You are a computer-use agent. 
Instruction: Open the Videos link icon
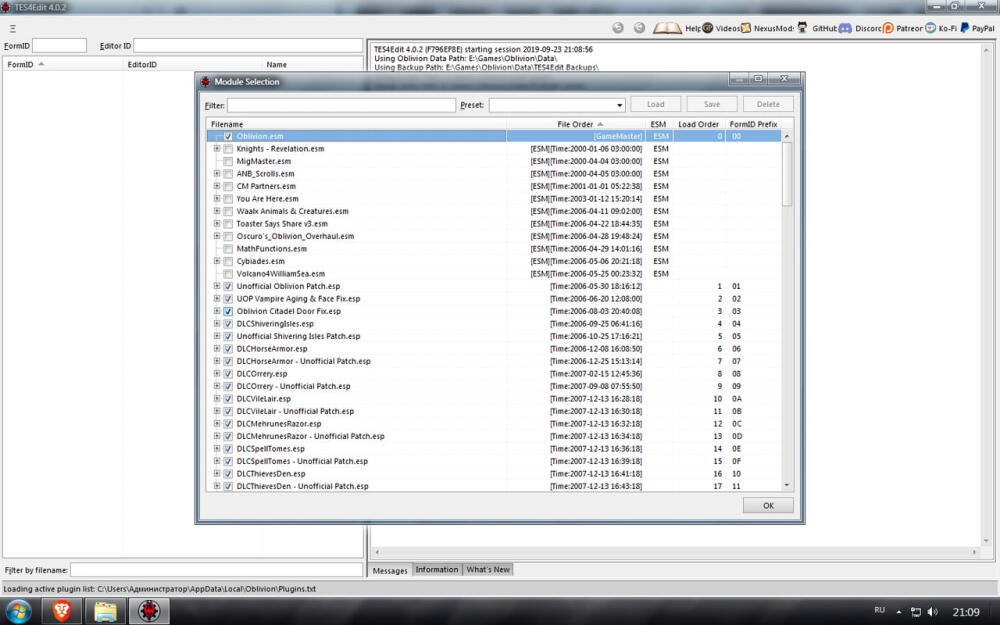[707, 28]
